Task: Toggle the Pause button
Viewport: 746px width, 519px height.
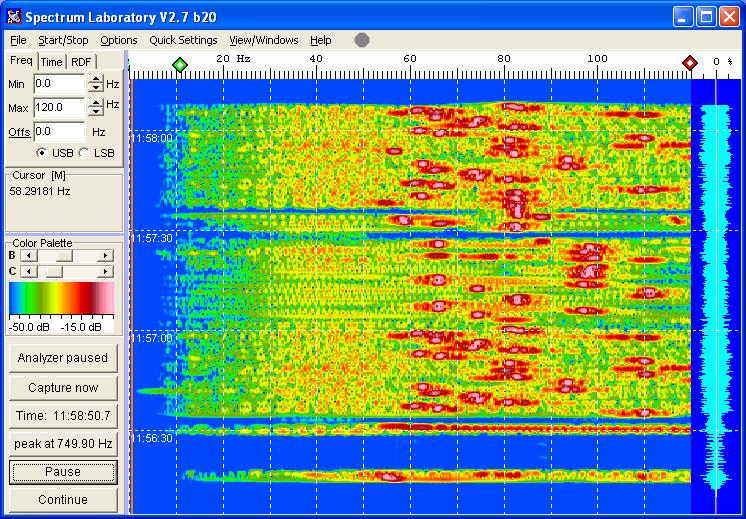Action: (x=63, y=471)
